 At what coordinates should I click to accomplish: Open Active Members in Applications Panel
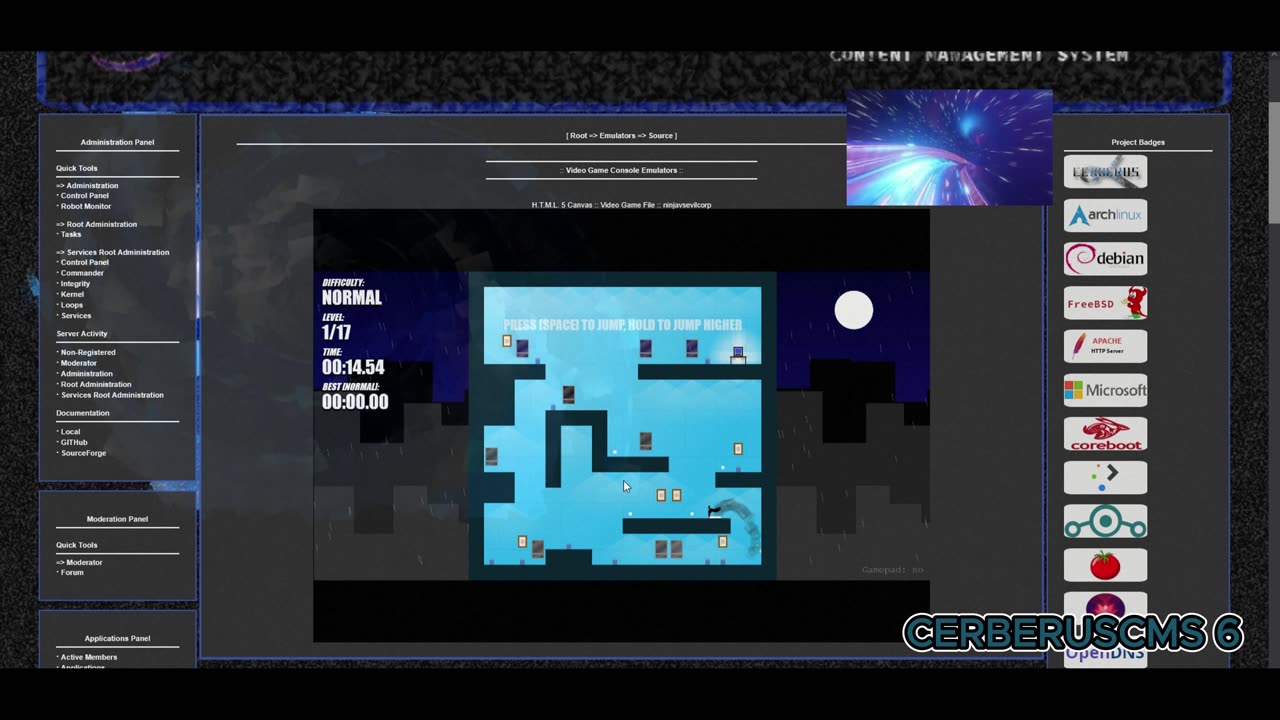coord(89,657)
